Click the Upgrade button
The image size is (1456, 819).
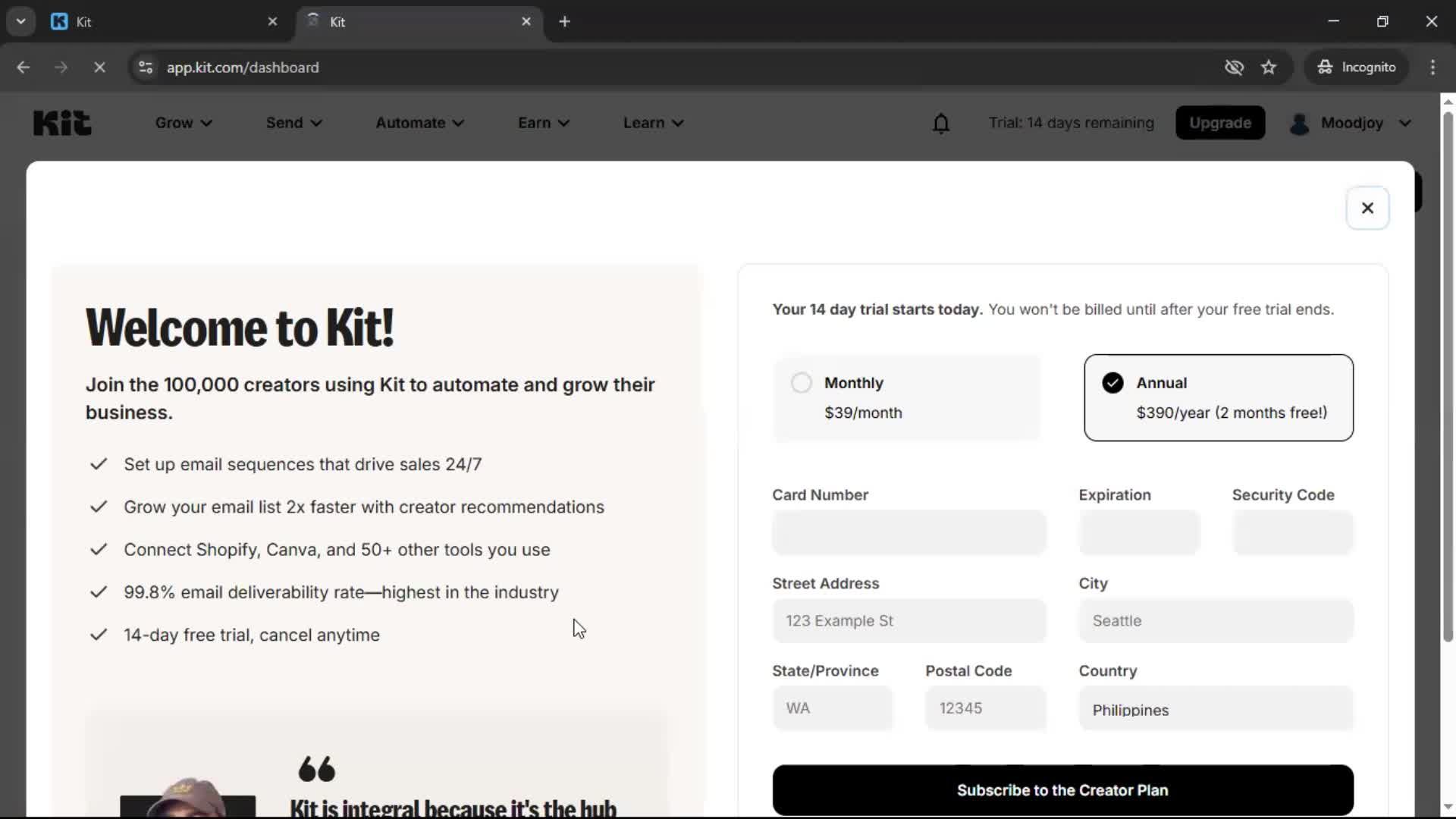1220,122
